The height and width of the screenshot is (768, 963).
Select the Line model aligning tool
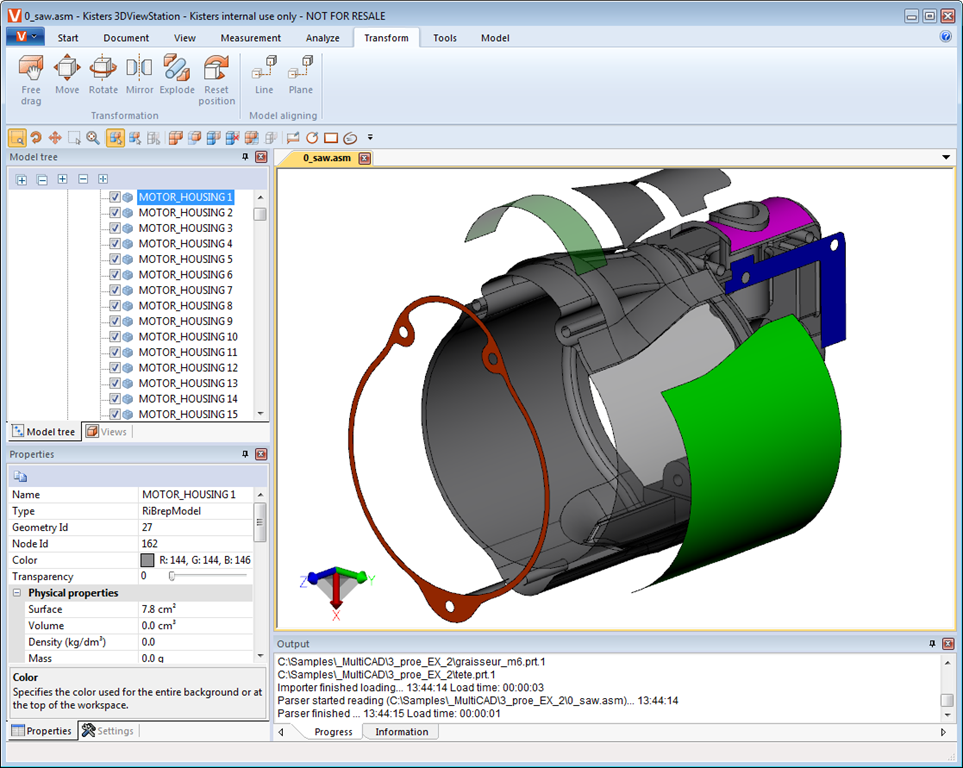pos(264,76)
